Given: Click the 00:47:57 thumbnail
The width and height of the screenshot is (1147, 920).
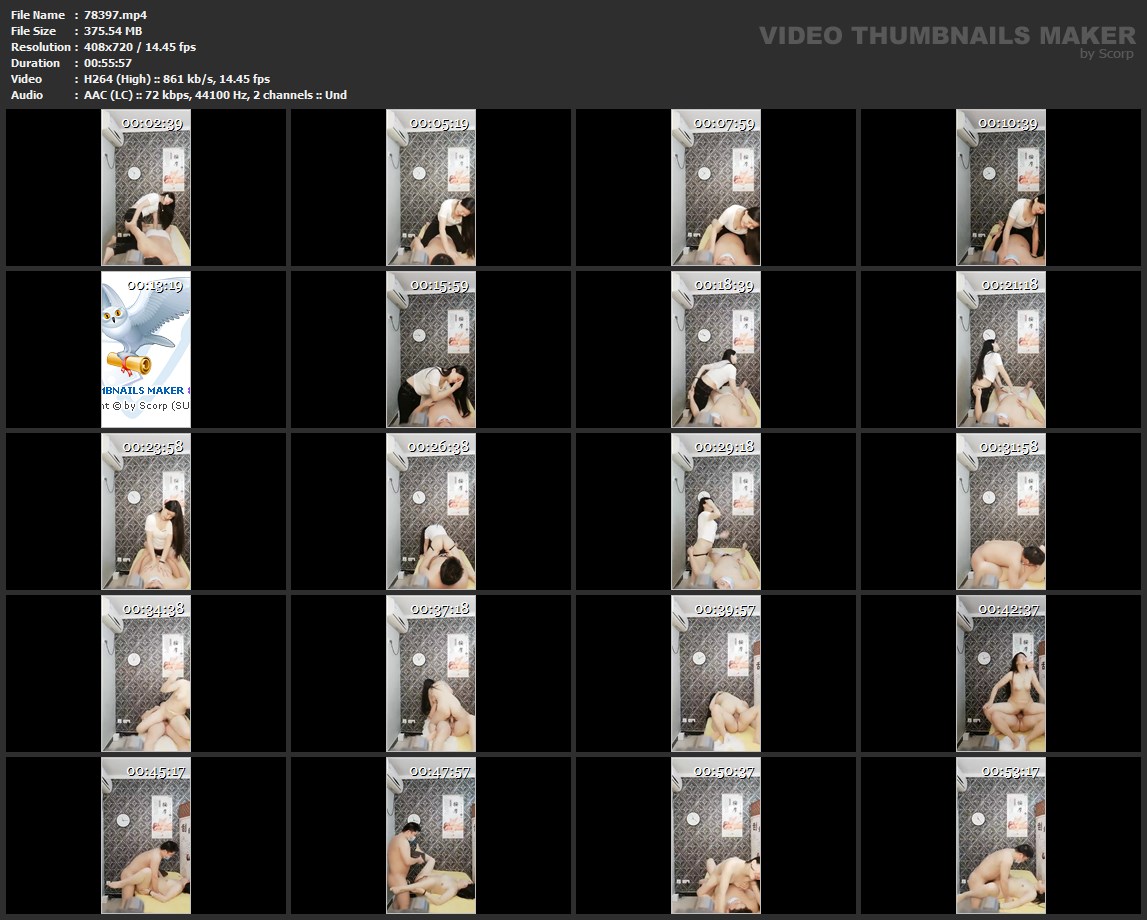Looking at the screenshot, I should [x=431, y=835].
